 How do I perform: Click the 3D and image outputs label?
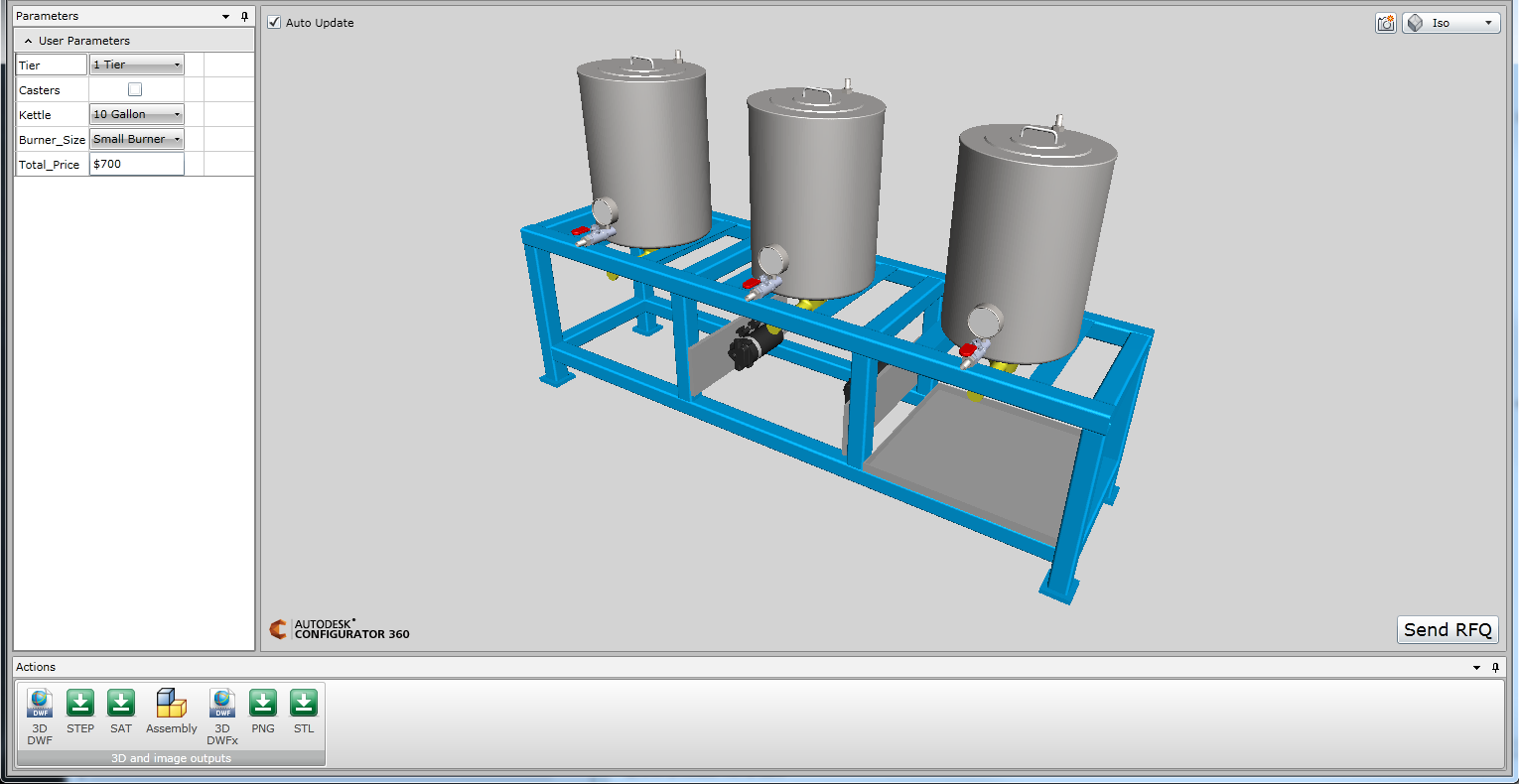(171, 758)
